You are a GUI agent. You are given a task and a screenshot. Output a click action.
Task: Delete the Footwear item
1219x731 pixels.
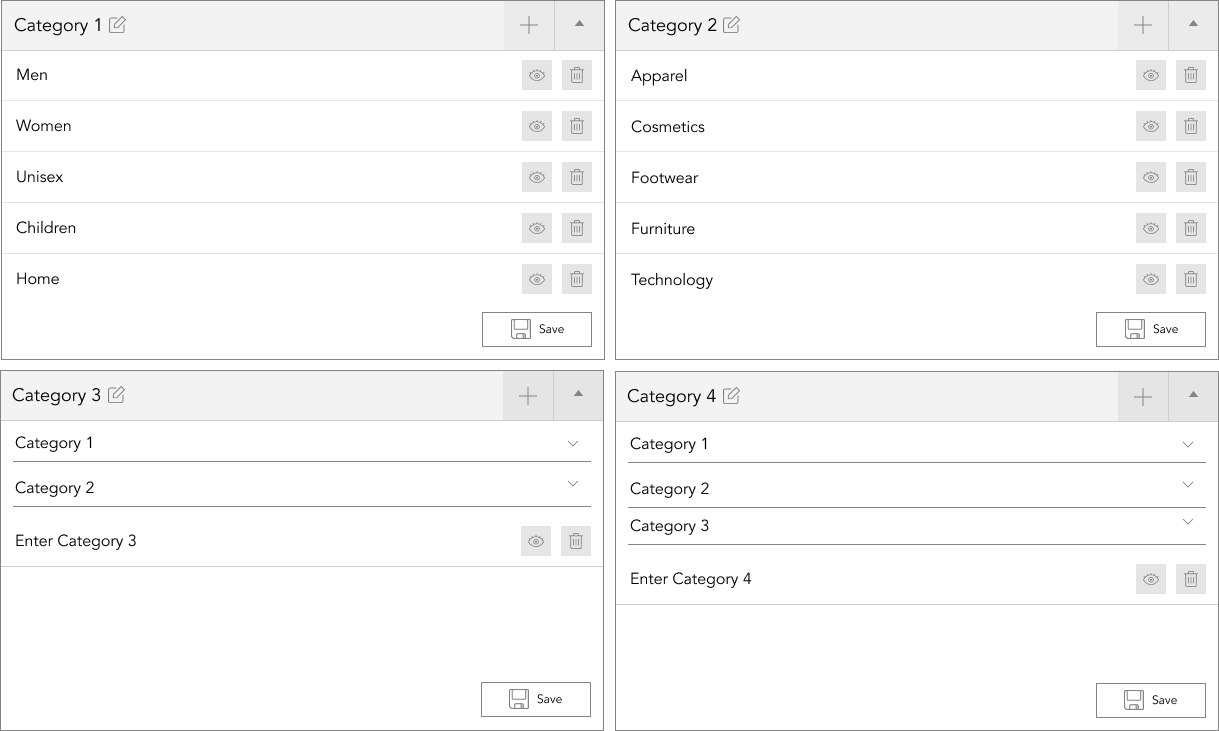pos(1190,178)
